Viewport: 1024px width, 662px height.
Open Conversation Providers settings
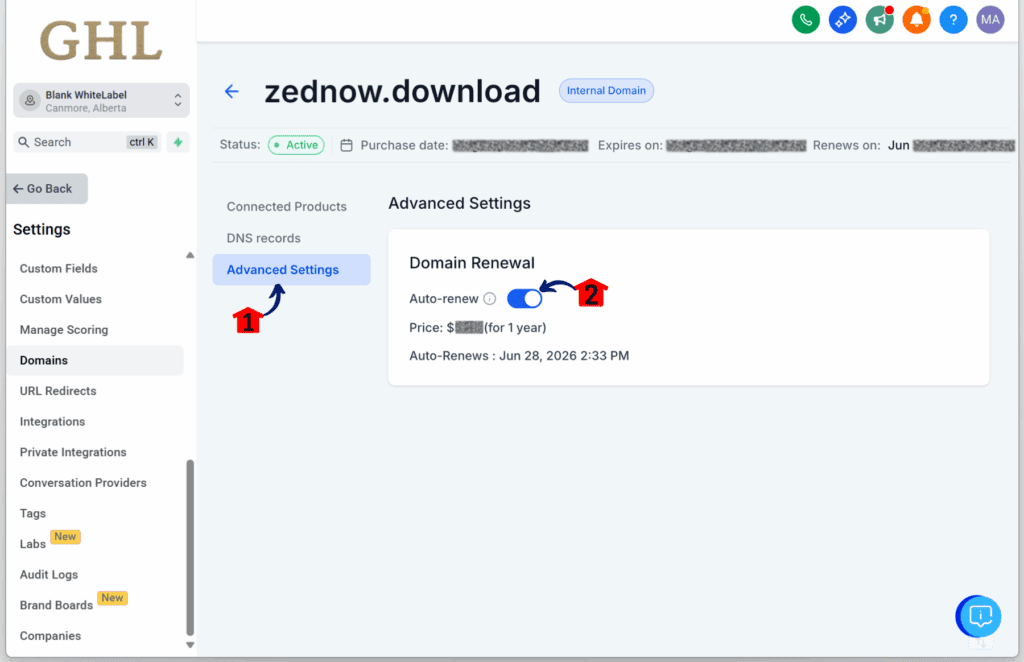coord(83,483)
